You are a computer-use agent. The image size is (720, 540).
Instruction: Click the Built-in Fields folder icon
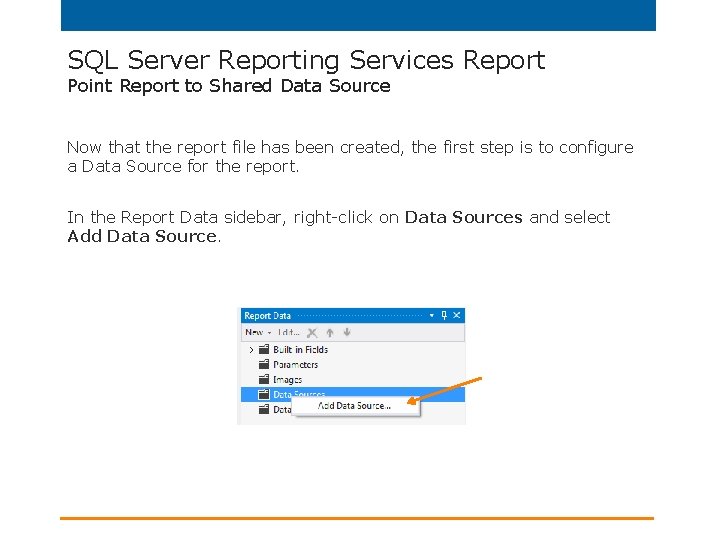click(263, 350)
